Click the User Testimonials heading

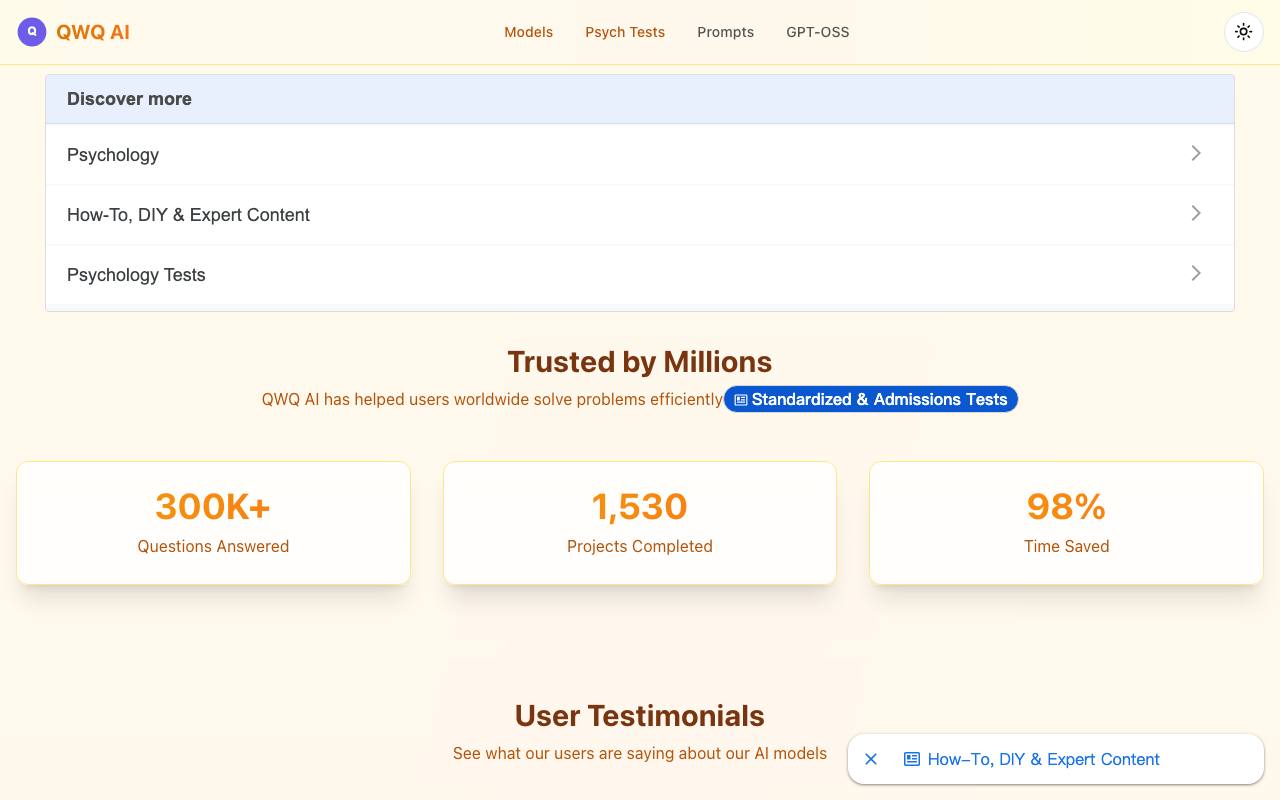tap(640, 716)
